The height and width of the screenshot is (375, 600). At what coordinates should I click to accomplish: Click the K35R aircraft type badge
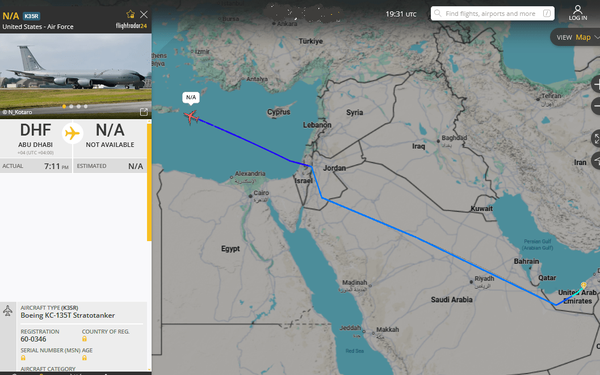click(31, 16)
